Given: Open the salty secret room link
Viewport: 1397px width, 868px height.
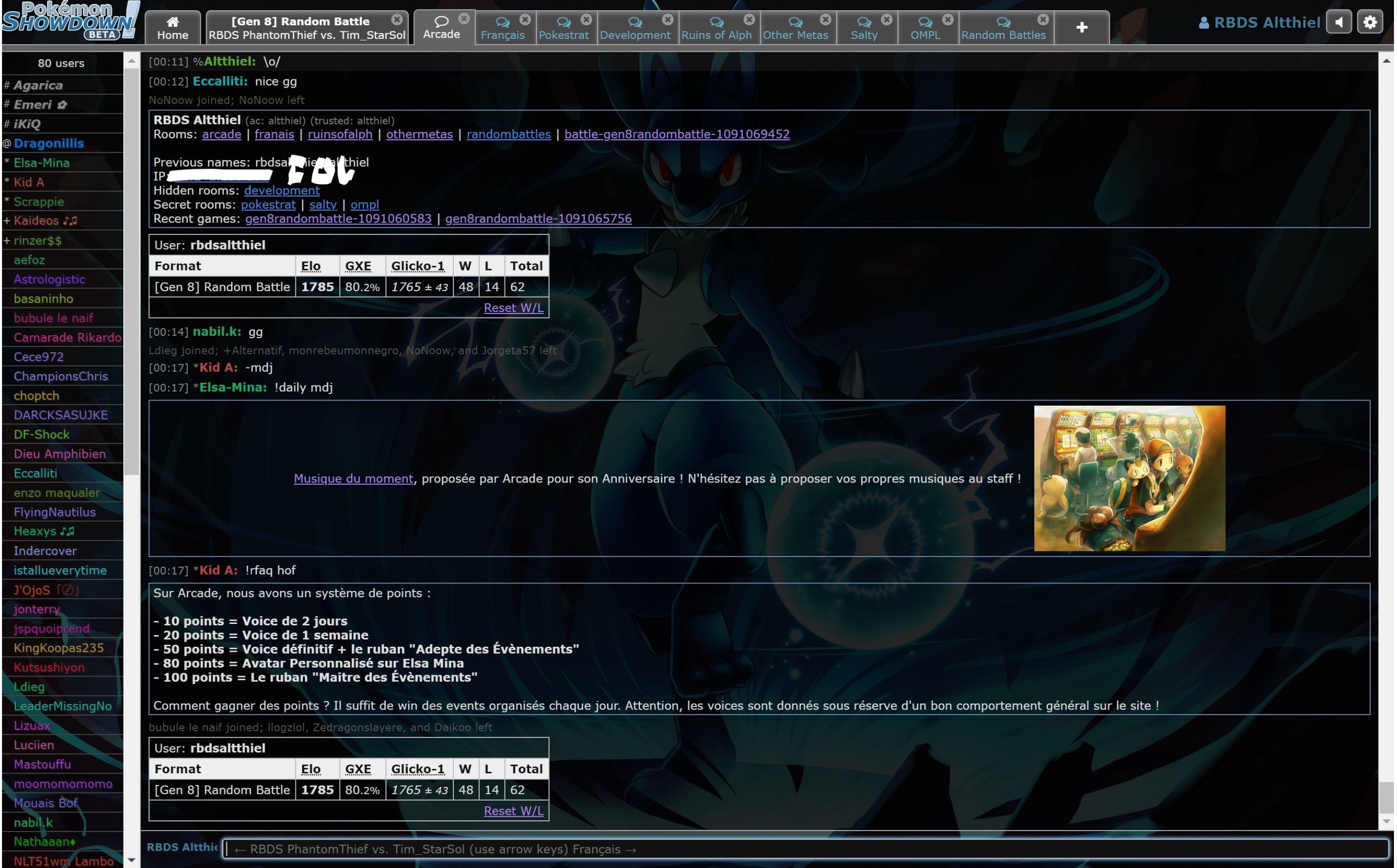Looking at the screenshot, I should (x=323, y=205).
